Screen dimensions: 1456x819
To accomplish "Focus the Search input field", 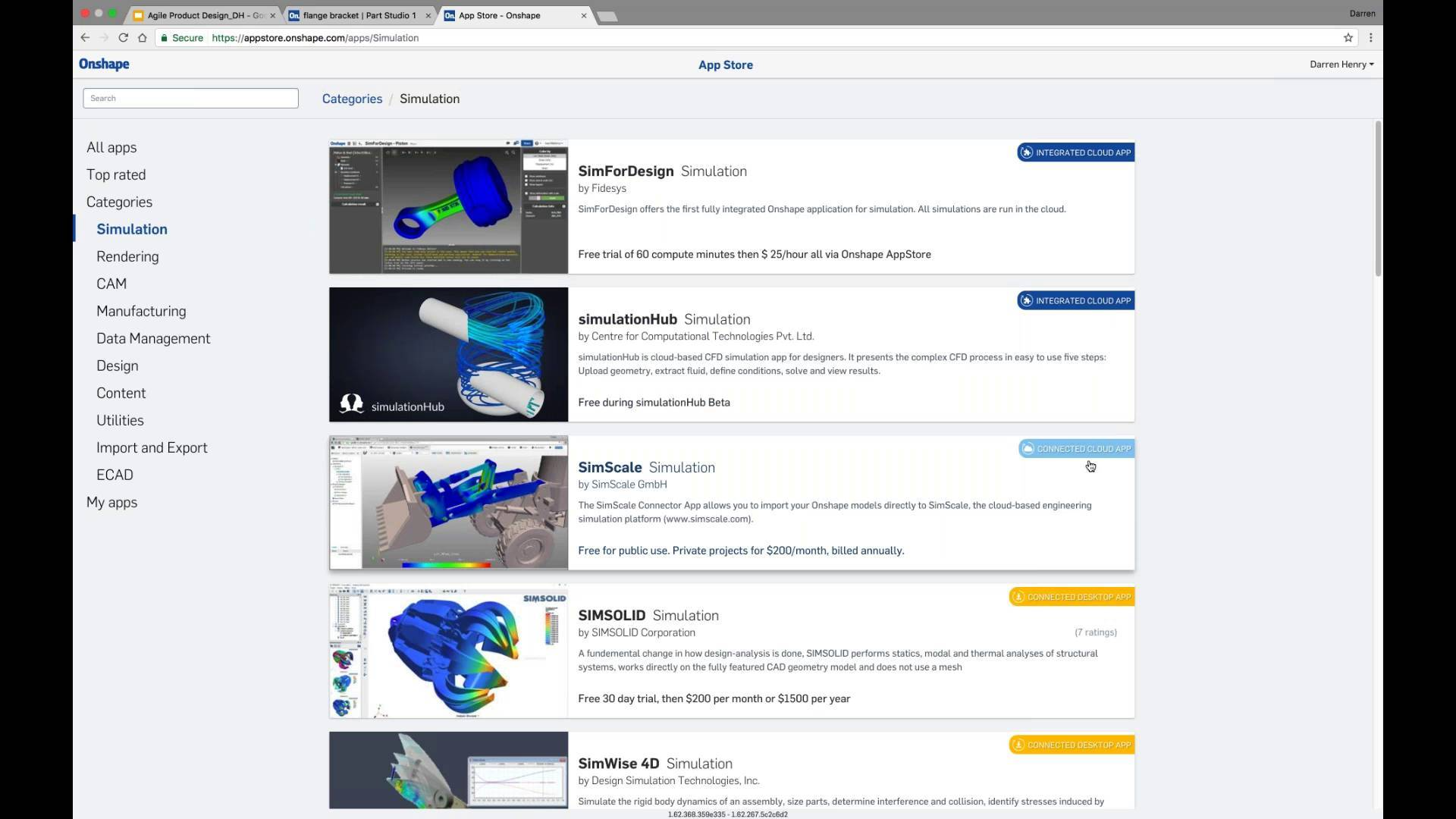I will [x=190, y=98].
